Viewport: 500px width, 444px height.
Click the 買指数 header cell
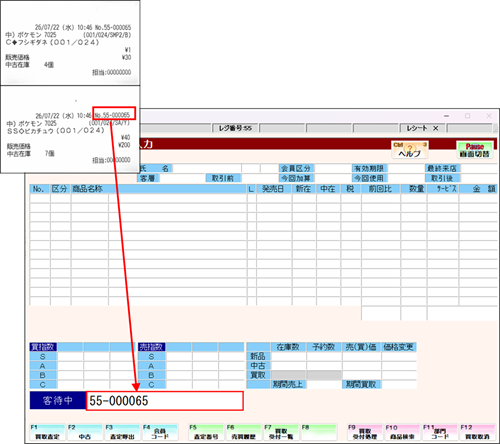pyautogui.click(x=43, y=347)
